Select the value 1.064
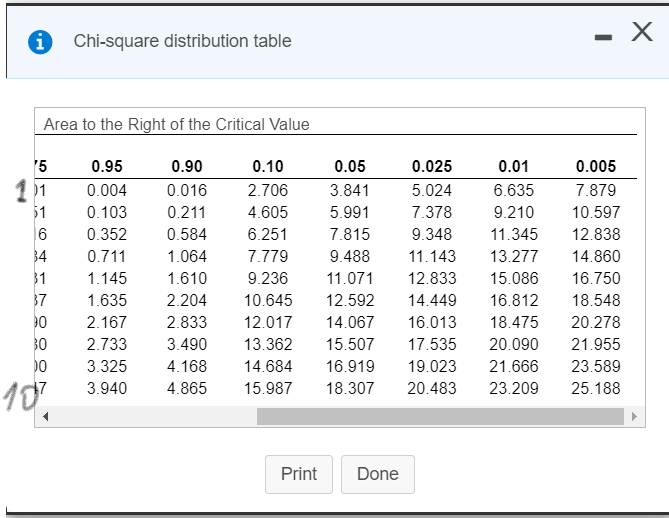 pos(187,256)
